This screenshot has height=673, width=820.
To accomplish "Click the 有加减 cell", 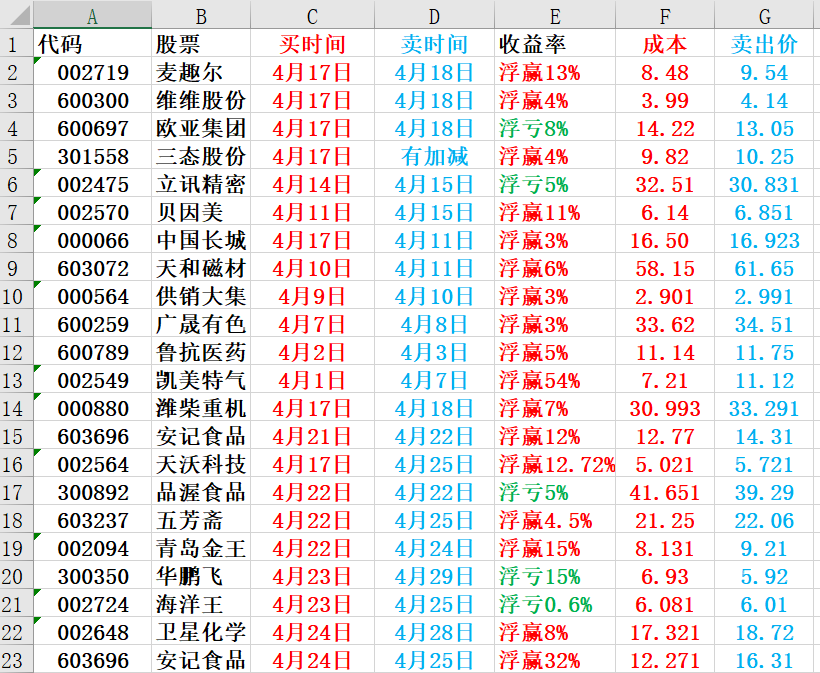I will coord(435,155).
